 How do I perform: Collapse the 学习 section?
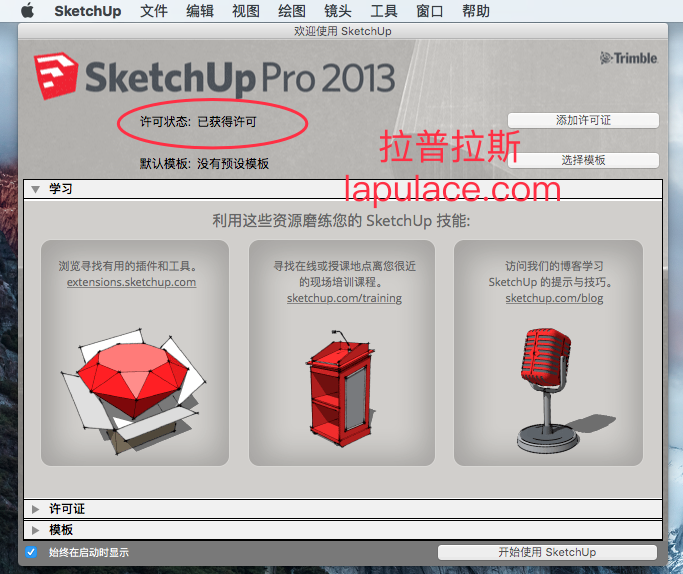pos(36,188)
